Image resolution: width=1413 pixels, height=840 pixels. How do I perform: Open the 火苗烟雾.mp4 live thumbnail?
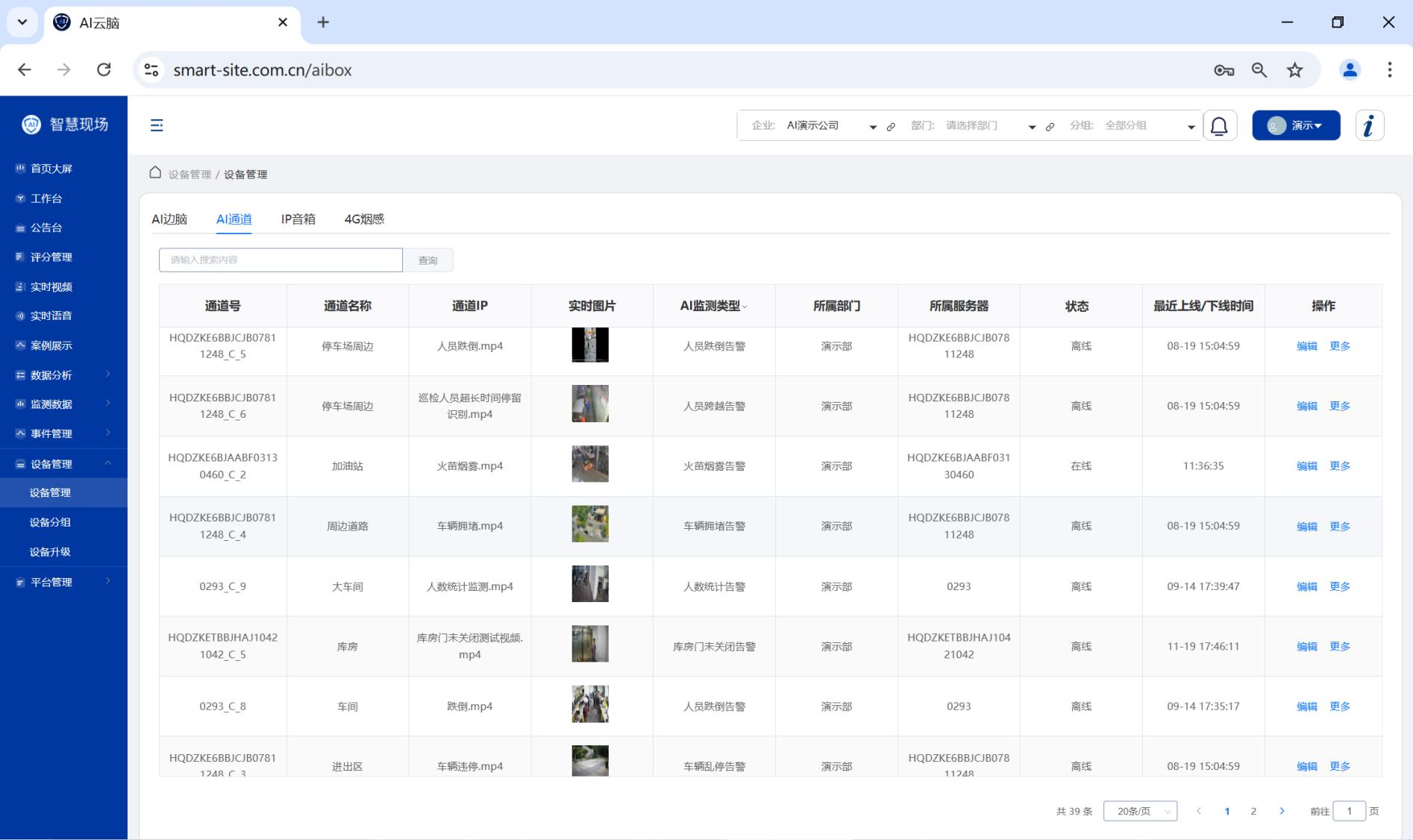coord(590,464)
